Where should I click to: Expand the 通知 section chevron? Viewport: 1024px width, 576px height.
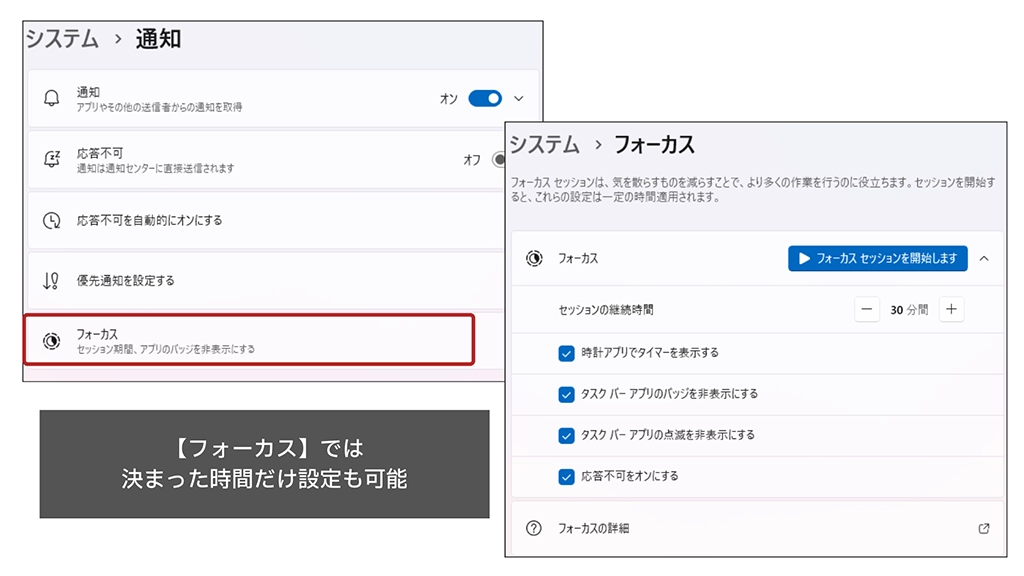click(518, 99)
